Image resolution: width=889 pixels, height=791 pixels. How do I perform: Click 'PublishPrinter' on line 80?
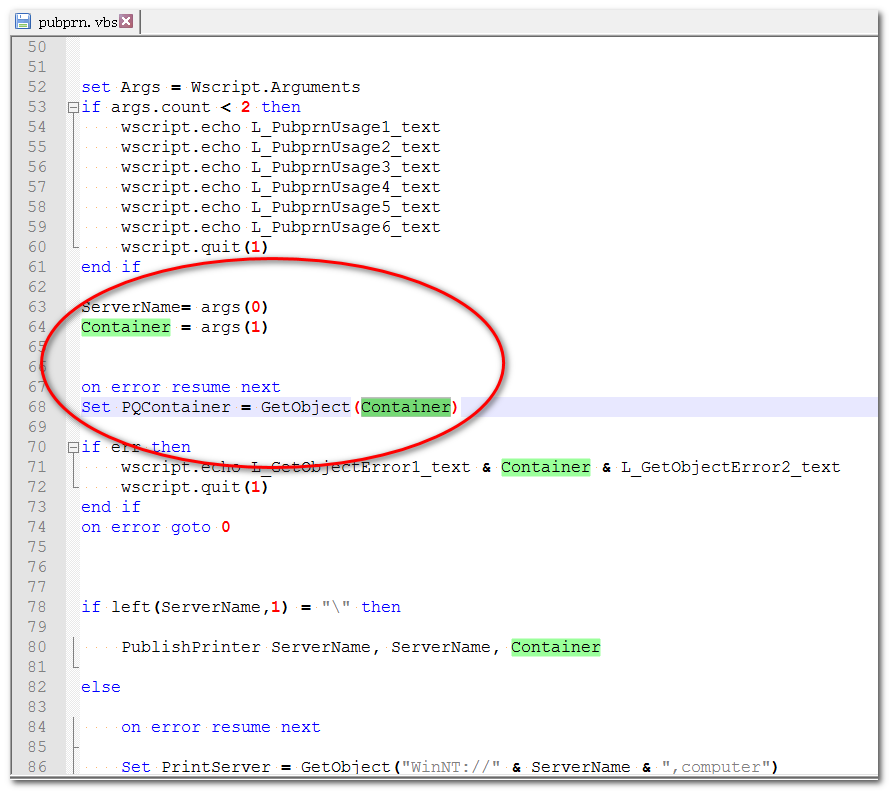[x=190, y=647]
